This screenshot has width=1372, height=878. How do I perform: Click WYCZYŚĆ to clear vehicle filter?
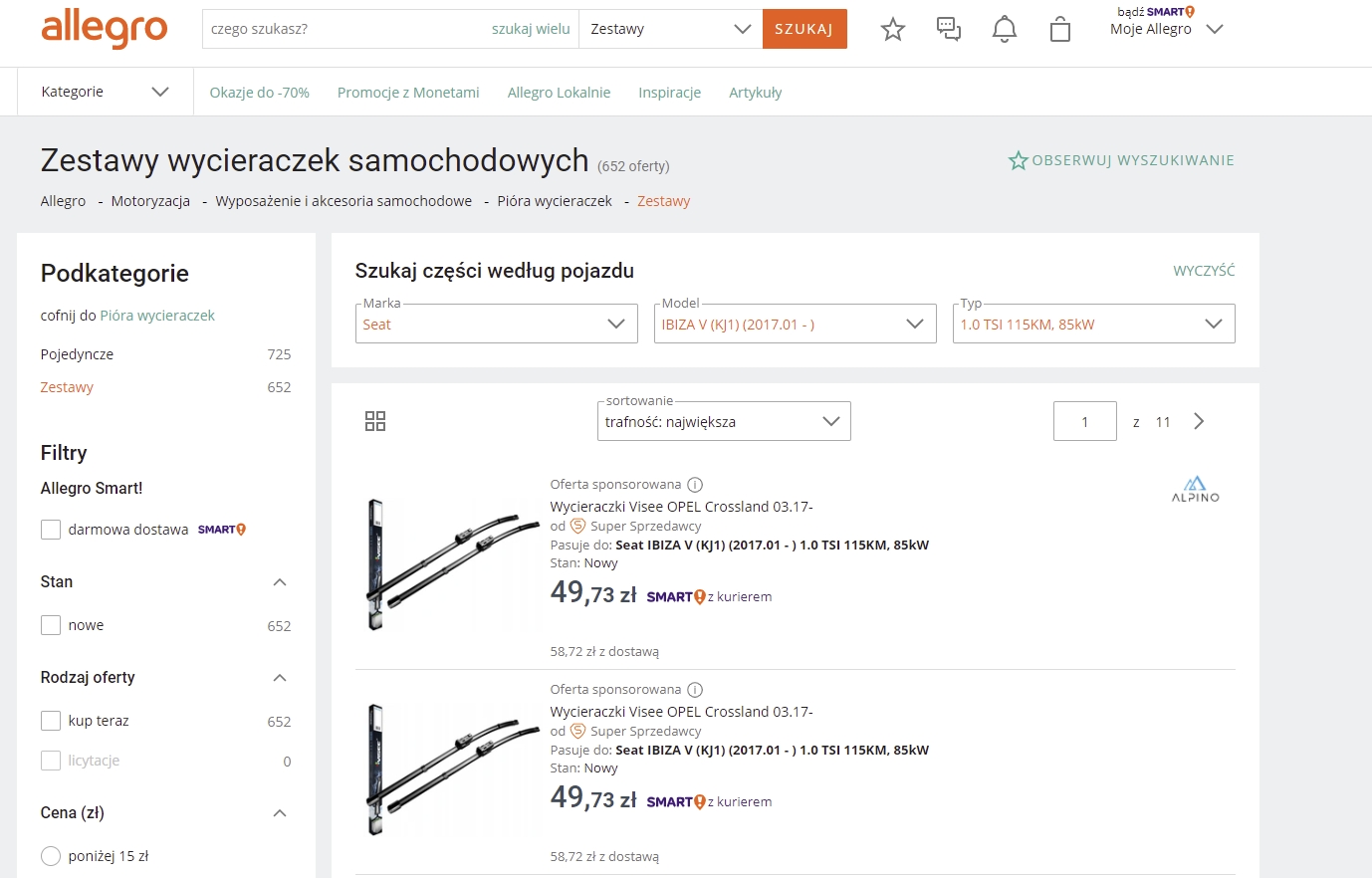[1204, 271]
